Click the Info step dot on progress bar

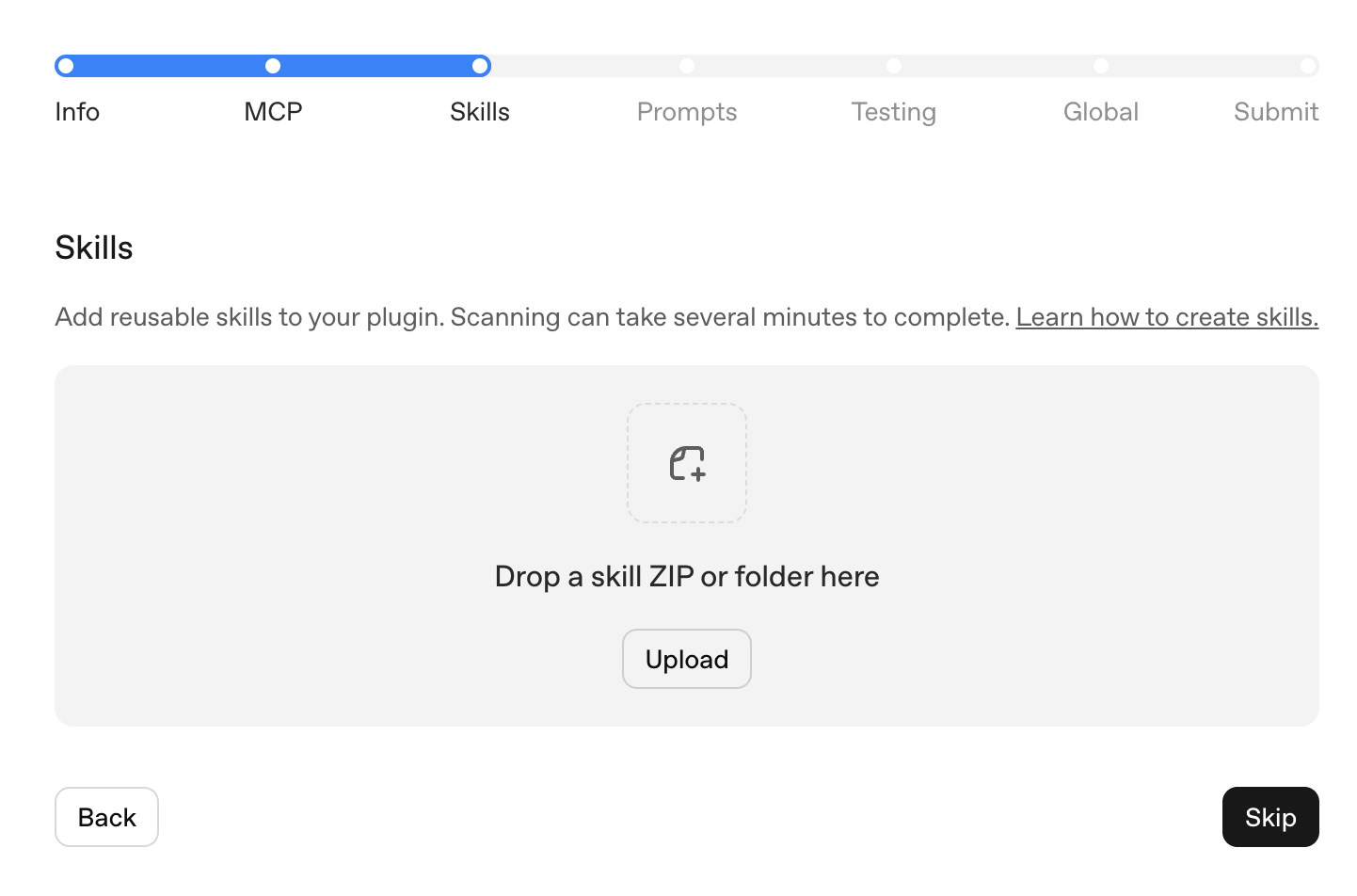click(66, 66)
